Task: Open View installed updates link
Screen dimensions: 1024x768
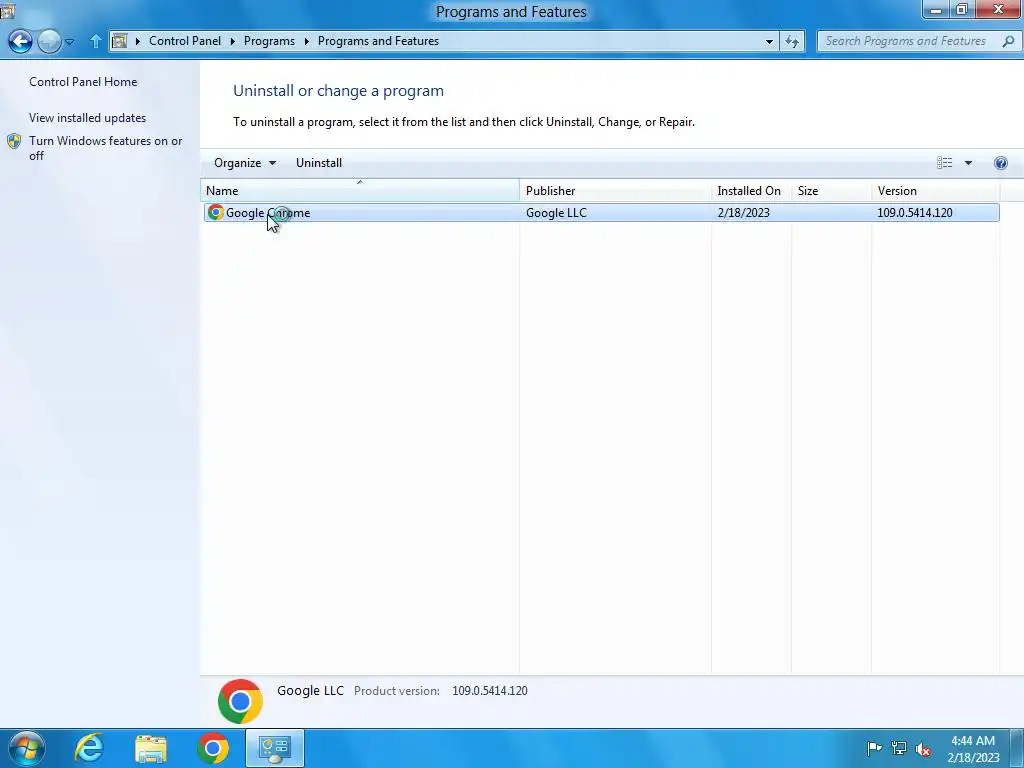Action: click(x=88, y=118)
